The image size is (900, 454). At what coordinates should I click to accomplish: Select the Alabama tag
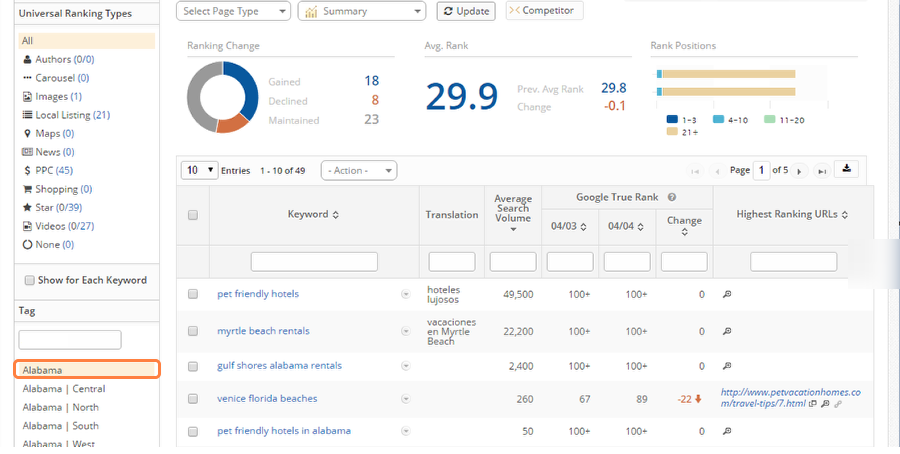click(87, 370)
